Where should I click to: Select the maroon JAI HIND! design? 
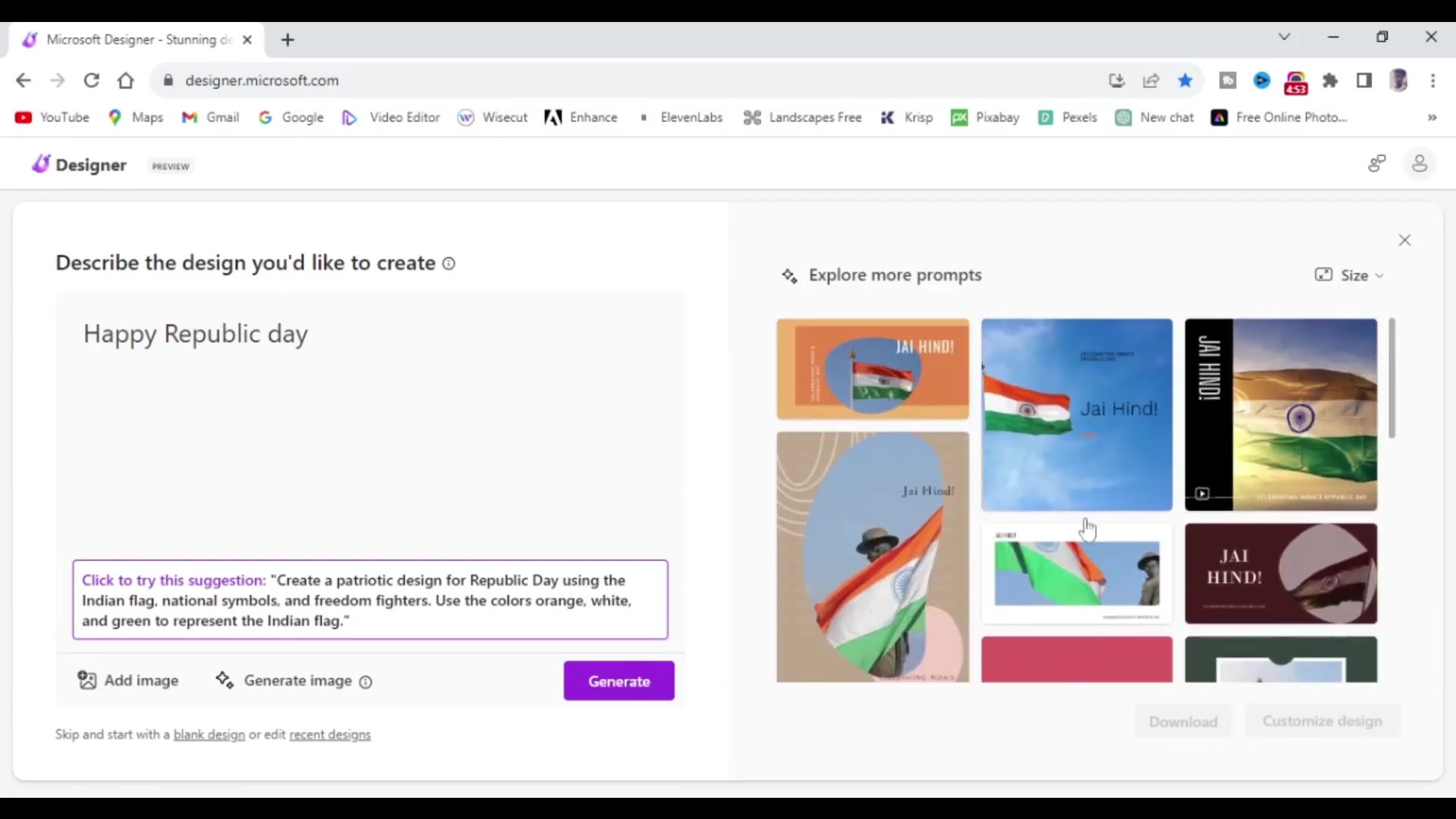[1281, 574]
